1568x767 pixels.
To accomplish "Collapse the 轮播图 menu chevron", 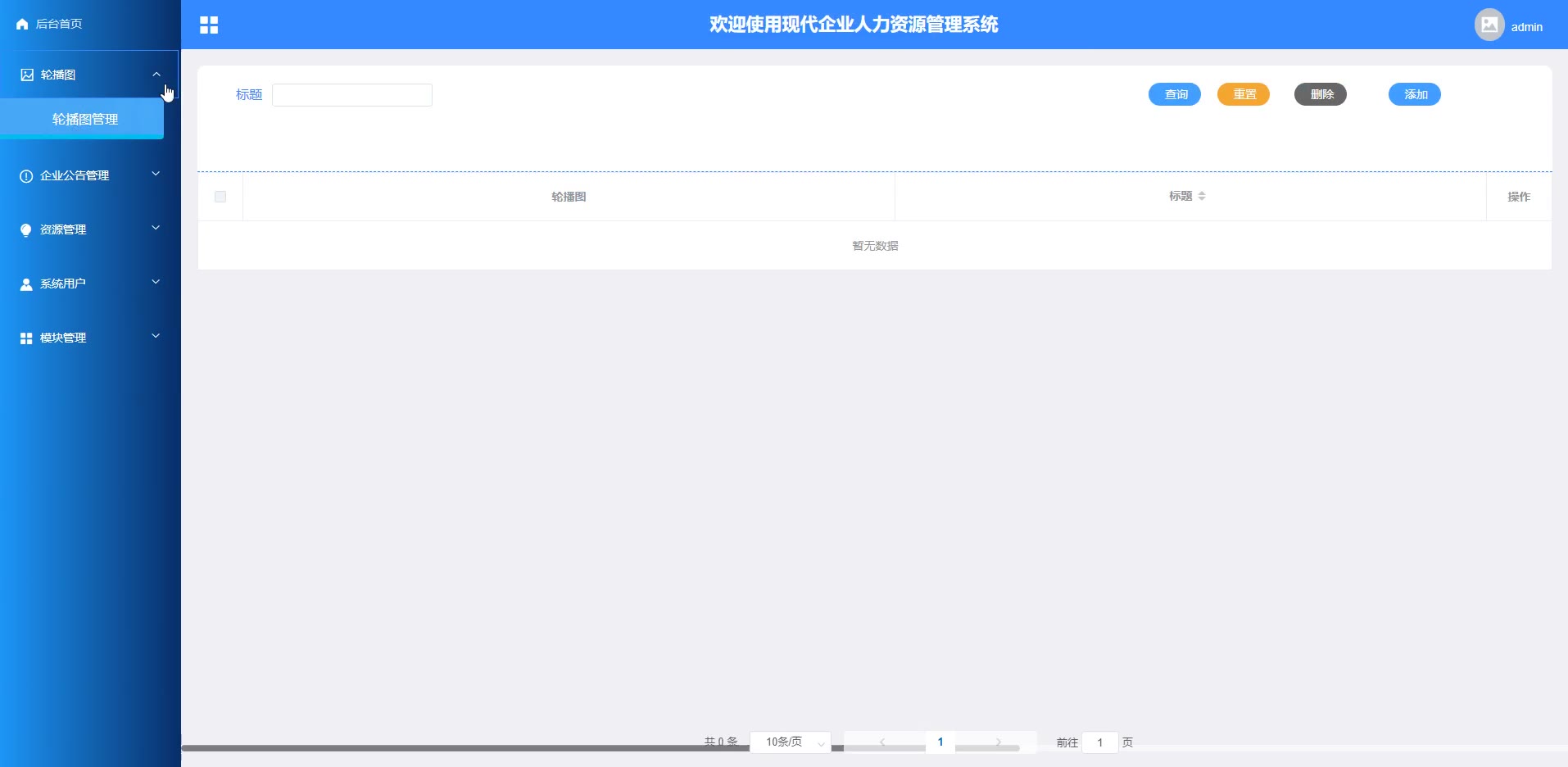I will (156, 75).
